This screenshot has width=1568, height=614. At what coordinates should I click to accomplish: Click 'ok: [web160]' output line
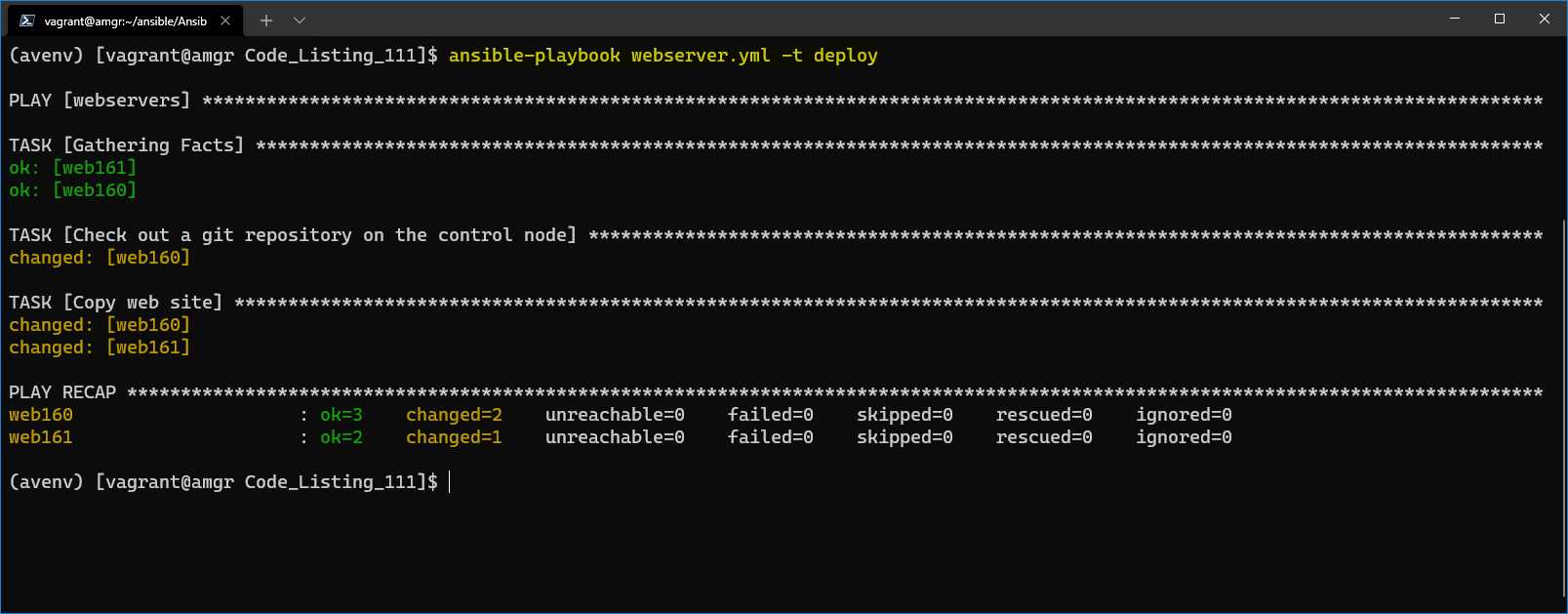point(73,190)
